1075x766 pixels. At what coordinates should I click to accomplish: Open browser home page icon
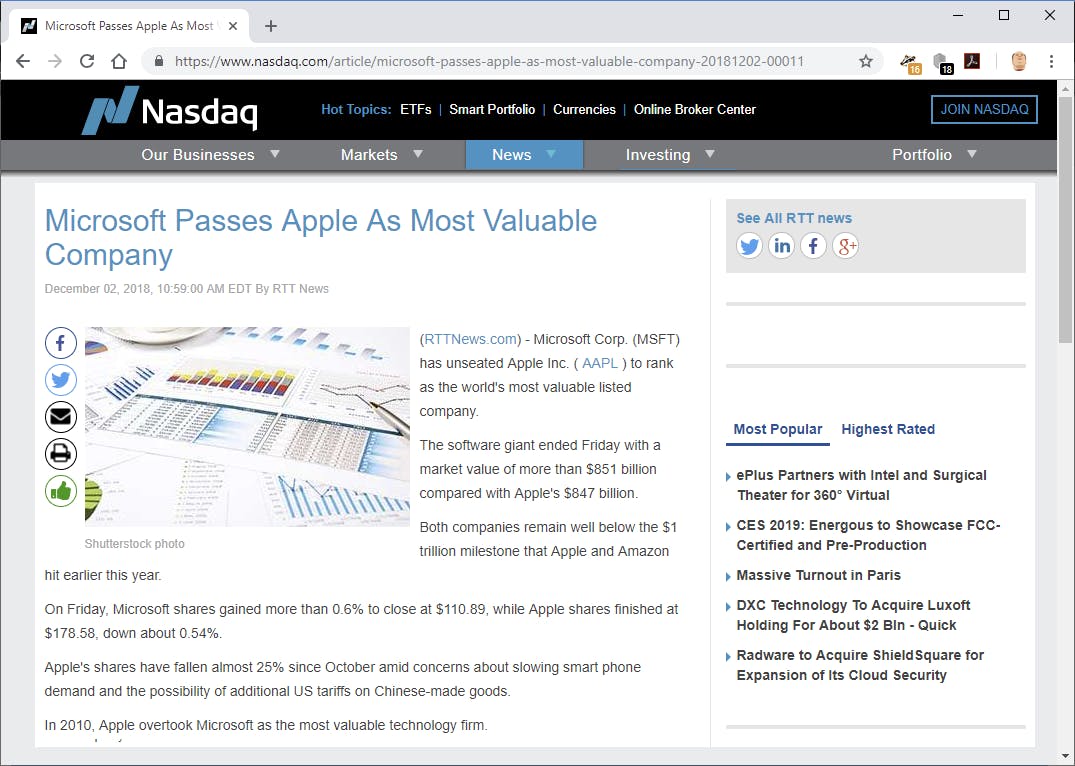(119, 61)
